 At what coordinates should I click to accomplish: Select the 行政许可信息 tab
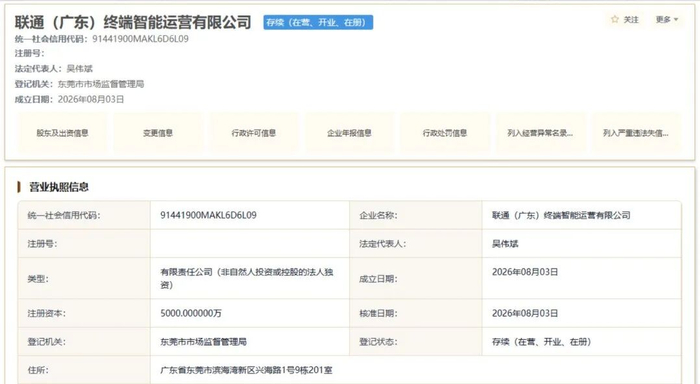254,133
